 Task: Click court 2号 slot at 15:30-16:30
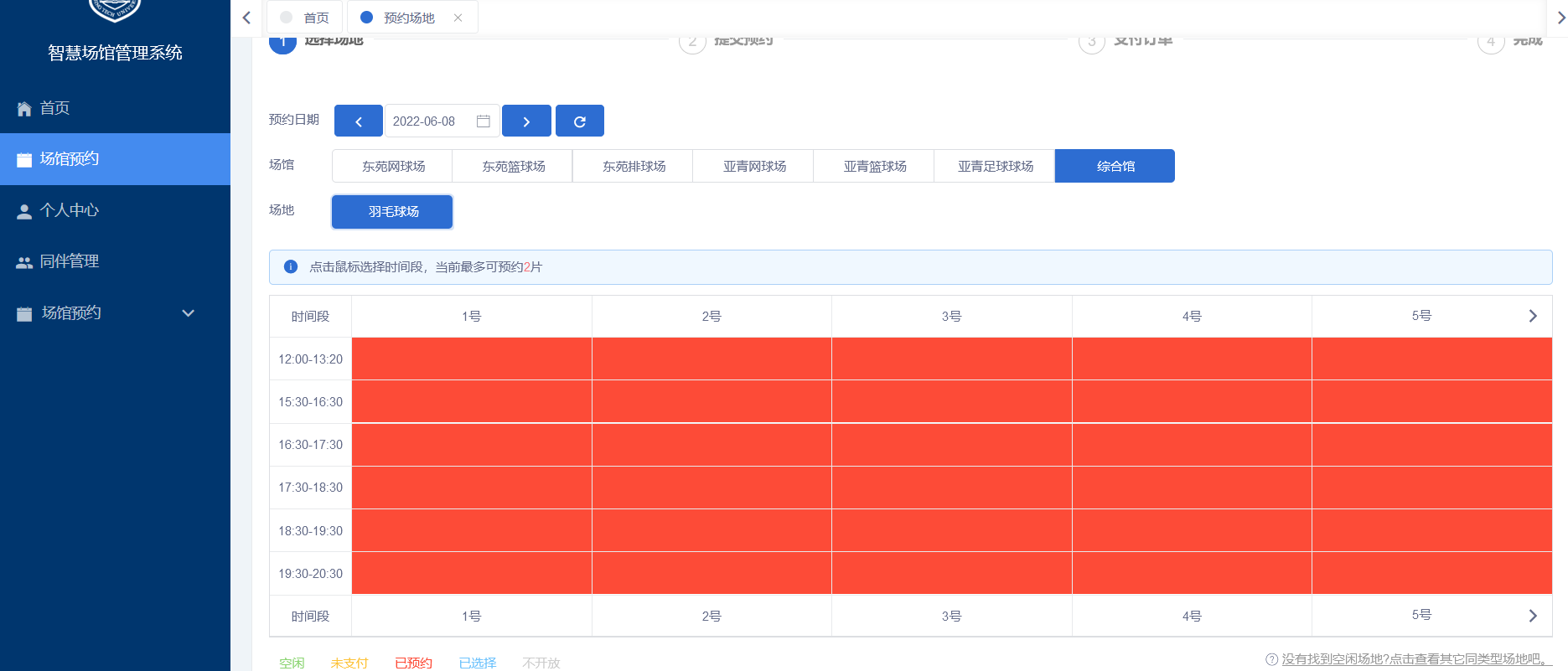[x=712, y=401]
